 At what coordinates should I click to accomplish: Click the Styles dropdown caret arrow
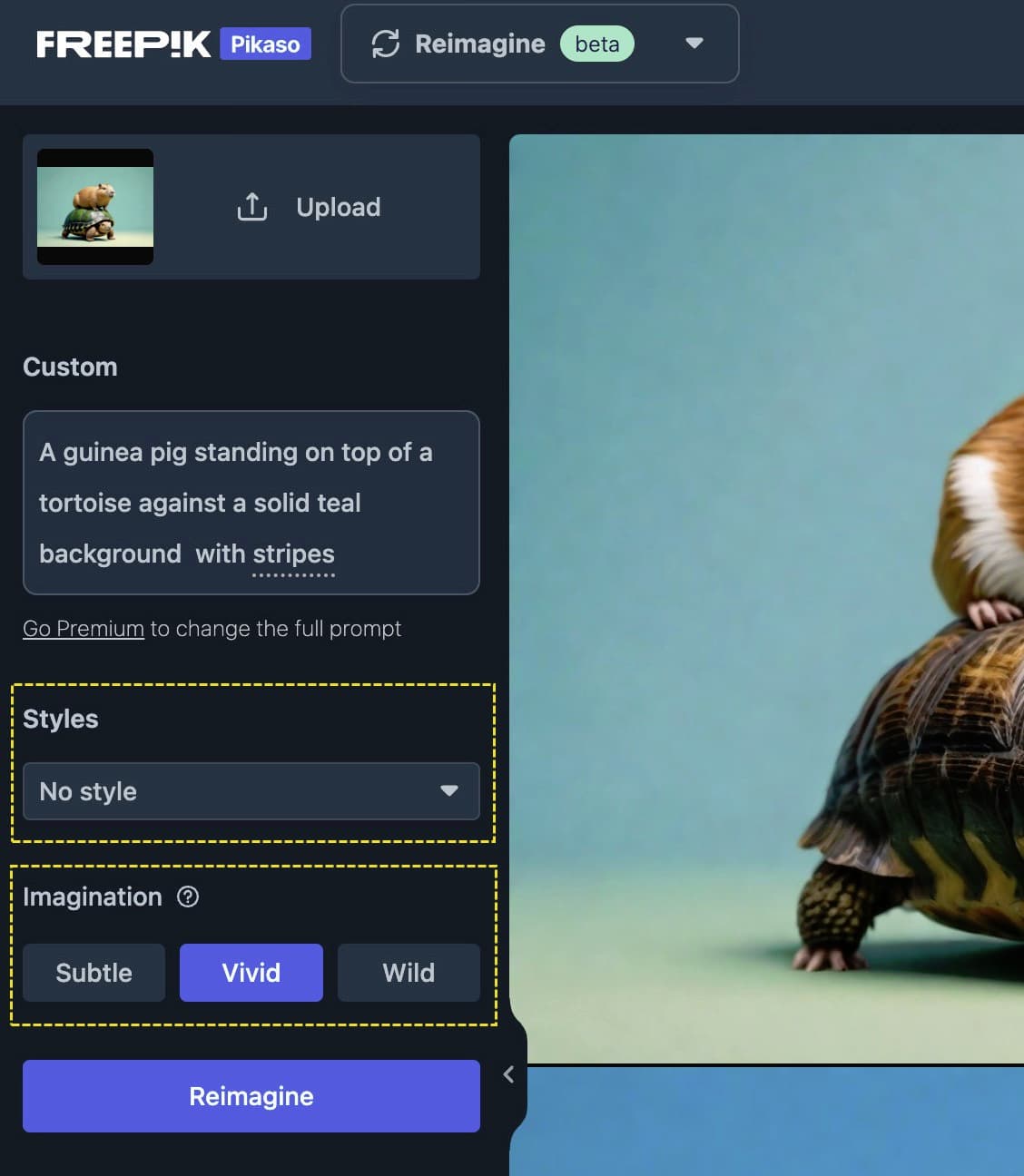(x=448, y=791)
